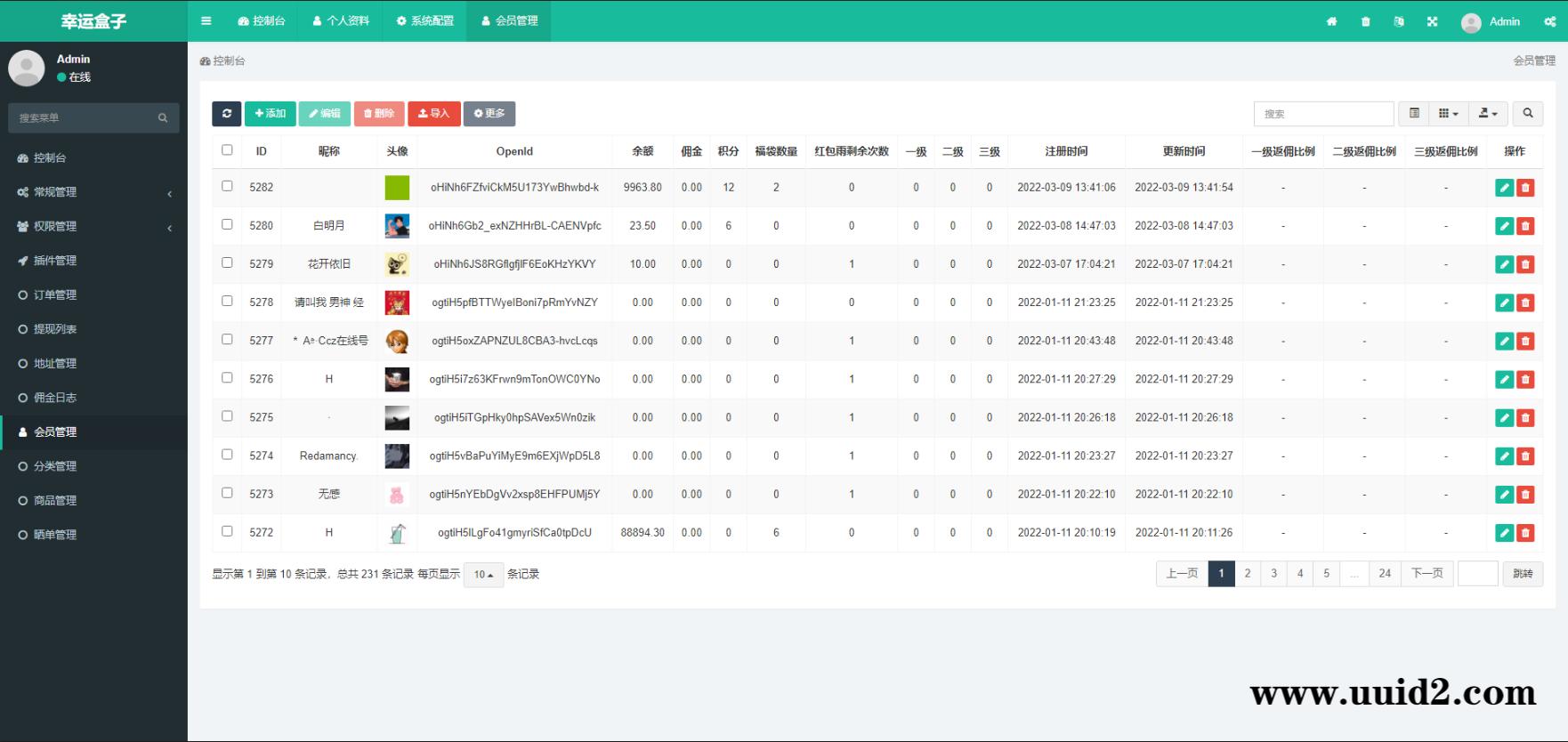Open the columns grid dropdown
The width and height of the screenshot is (1568, 742).
[x=1449, y=114]
